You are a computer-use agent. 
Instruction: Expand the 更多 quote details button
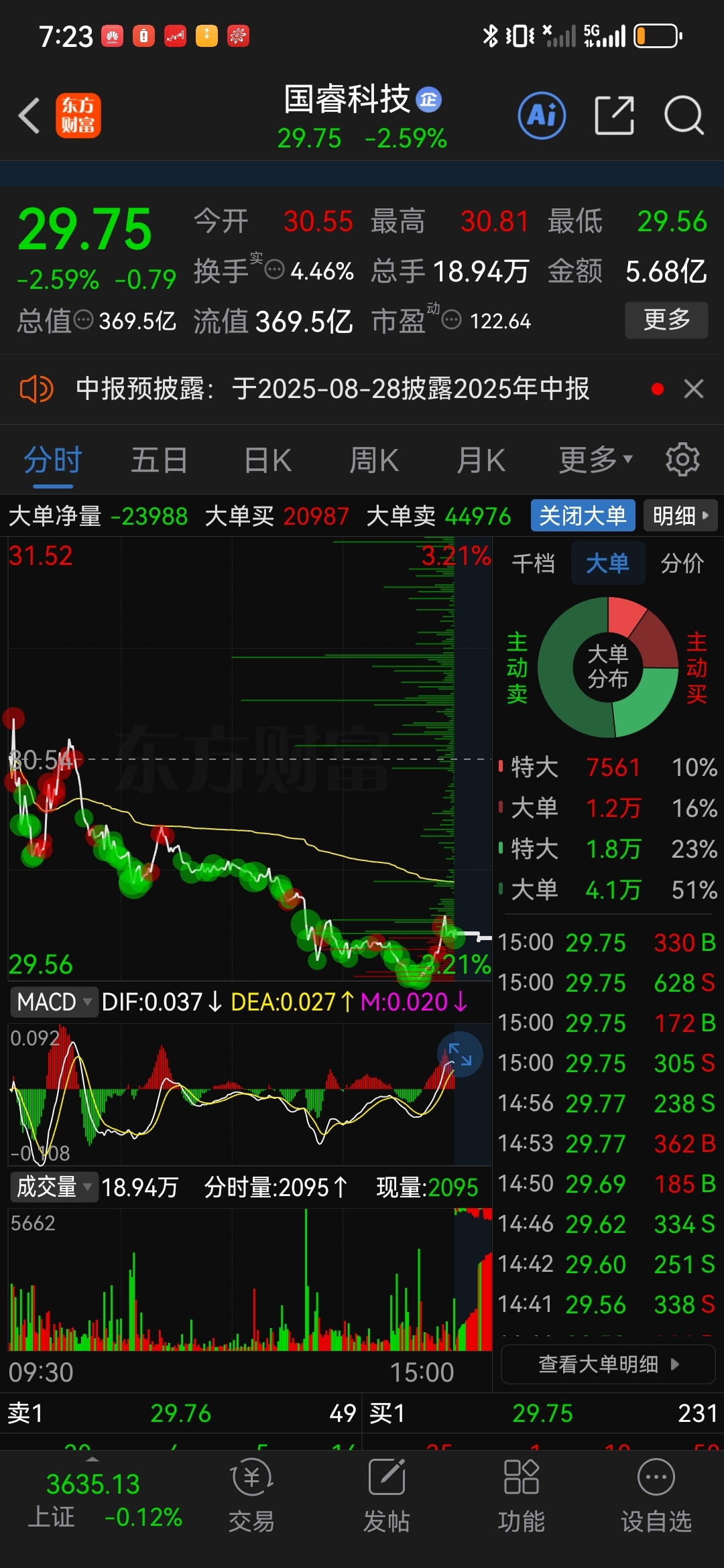pyautogui.click(x=666, y=320)
